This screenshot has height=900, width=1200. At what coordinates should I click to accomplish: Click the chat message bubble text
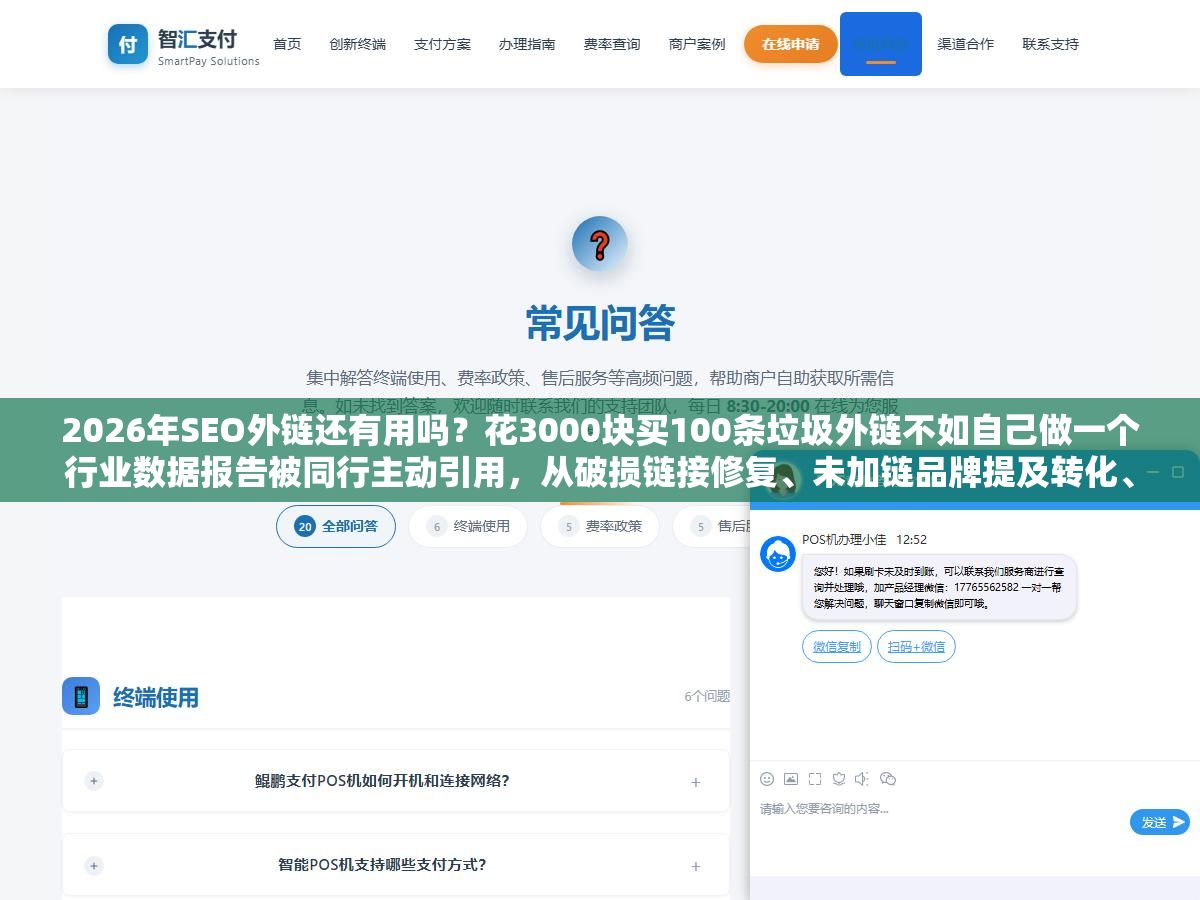(939, 588)
